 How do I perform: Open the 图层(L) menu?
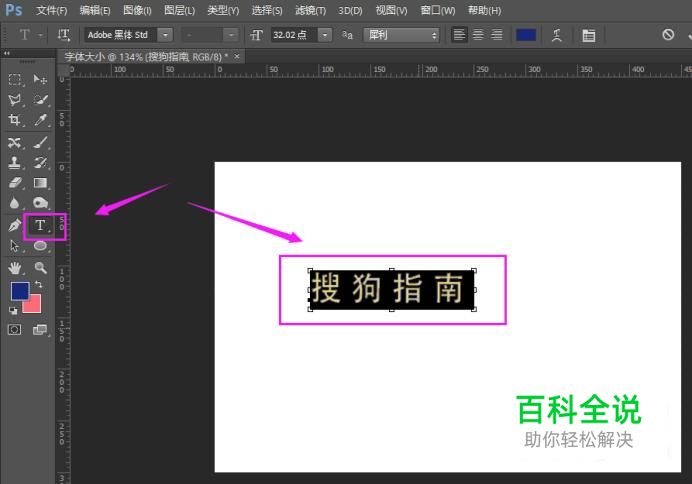tap(179, 10)
